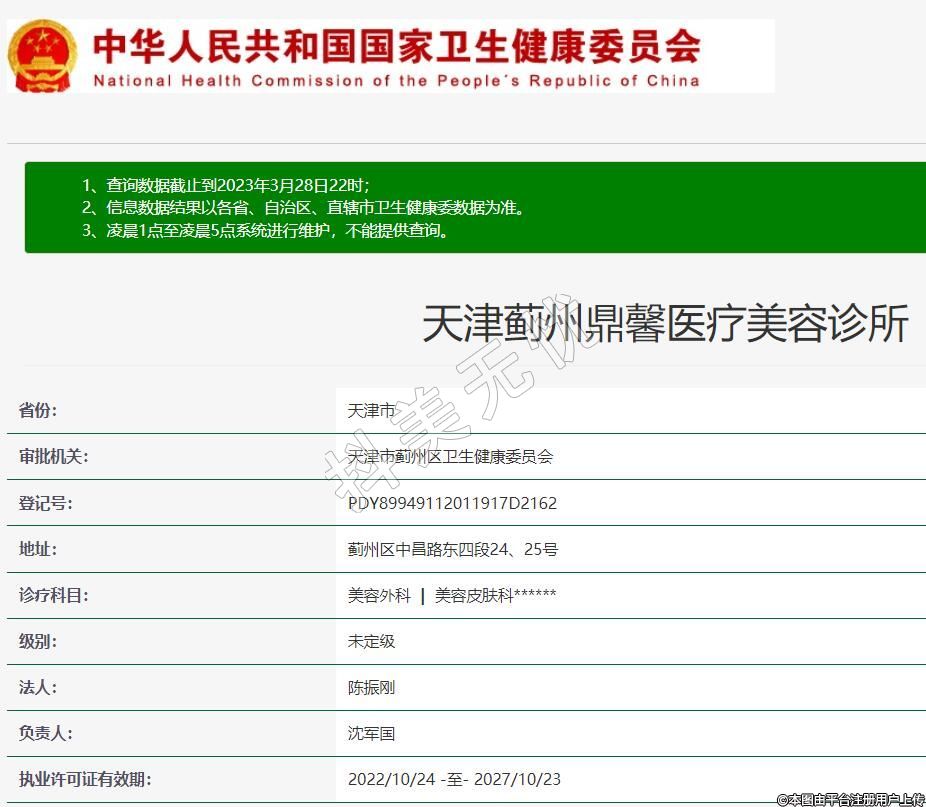Screen dimensions: 926x807
Task: Click notice line three about 系统进行维护
Action: point(265,231)
